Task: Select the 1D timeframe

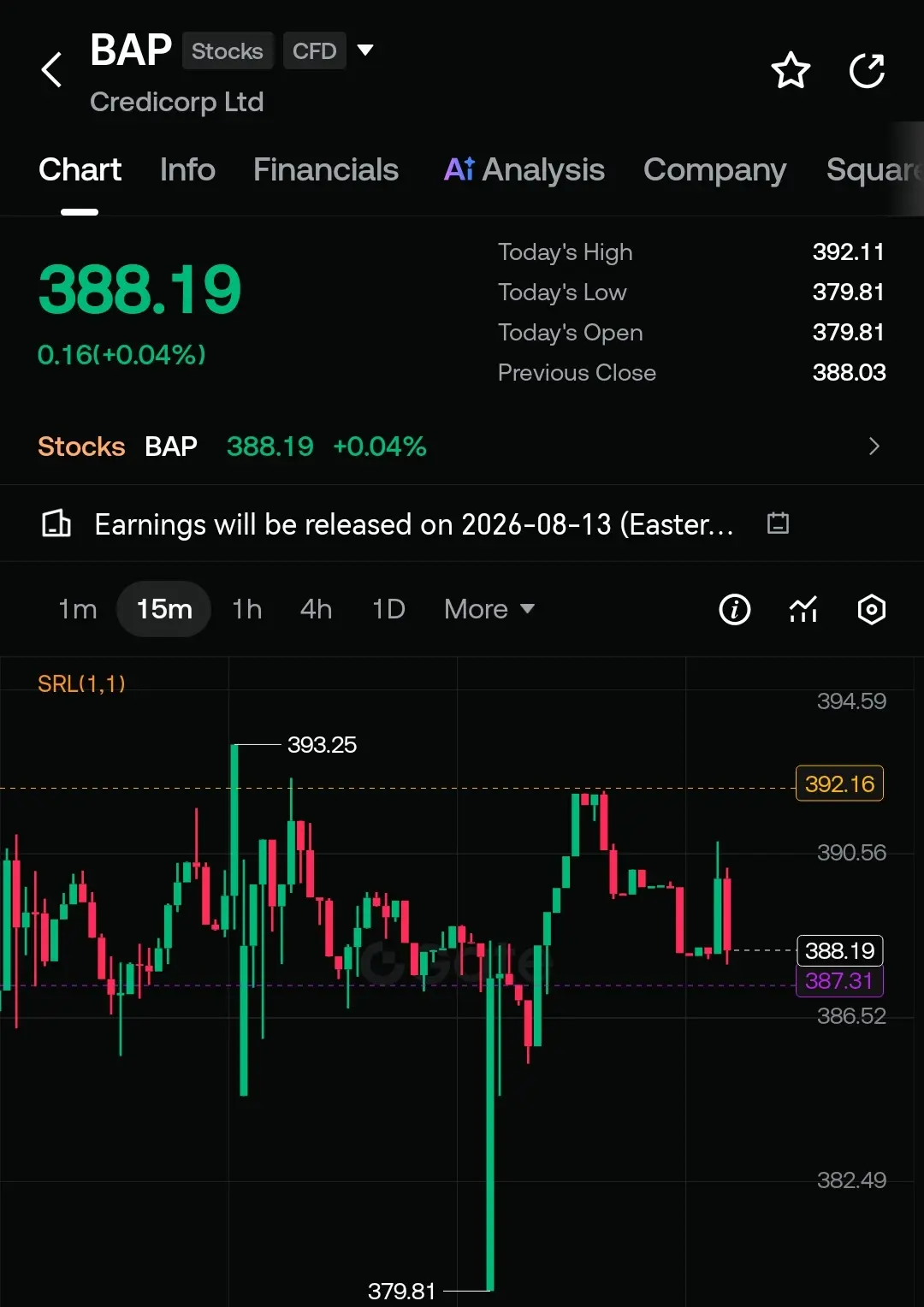Action: point(388,609)
